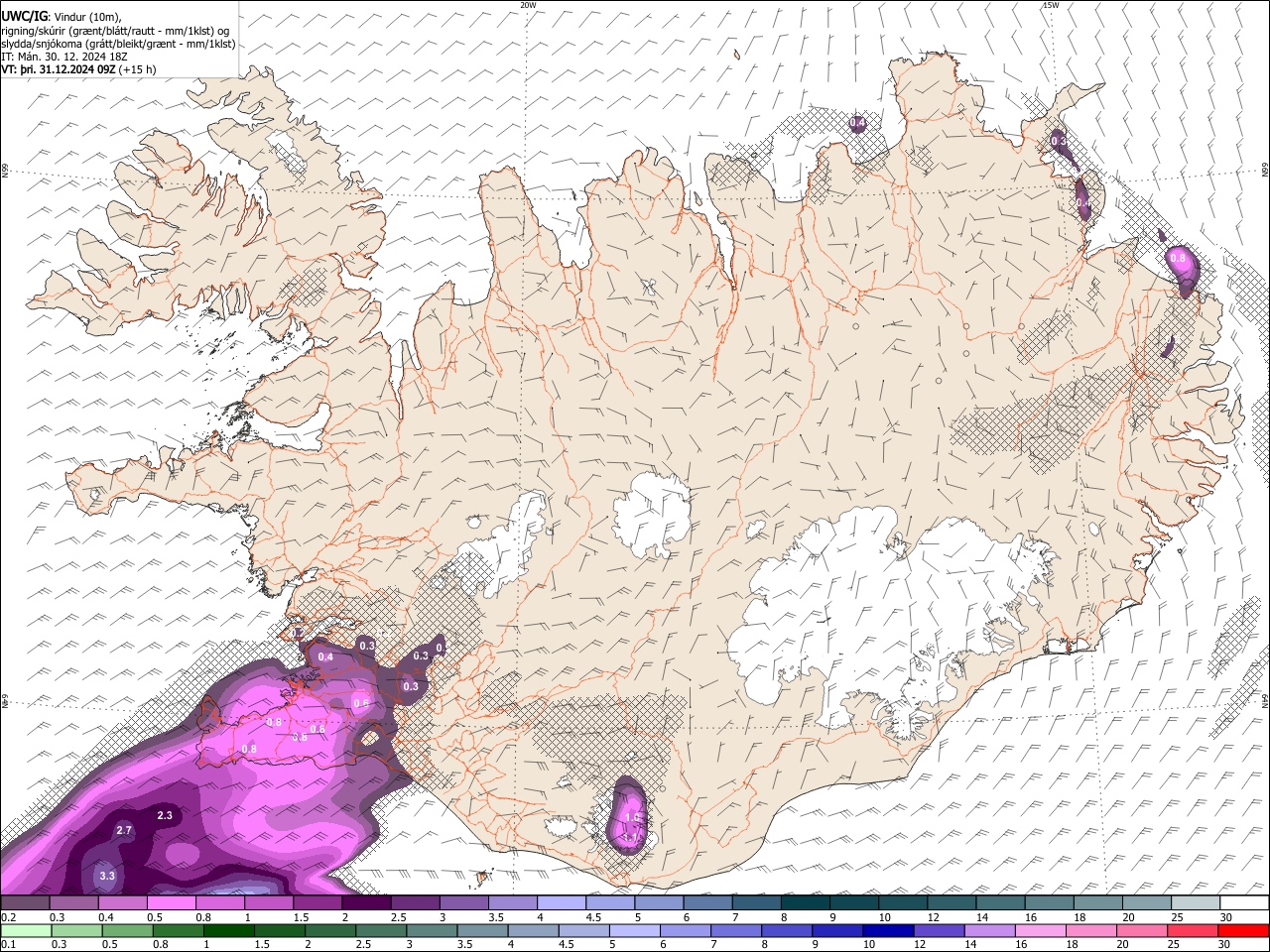Click the dark green 1 swatch in rain legend

(228, 930)
